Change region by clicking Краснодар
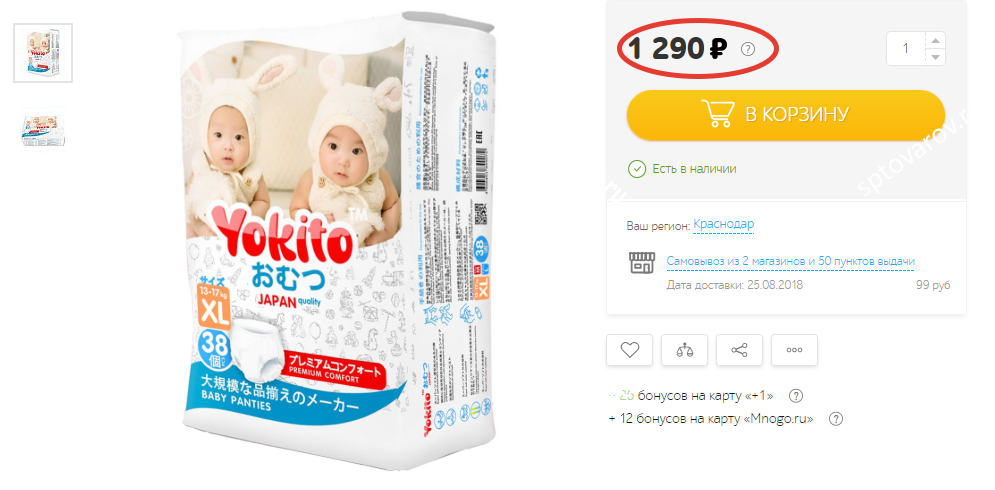This screenshot has width=995, height=490. click(723, 224)
